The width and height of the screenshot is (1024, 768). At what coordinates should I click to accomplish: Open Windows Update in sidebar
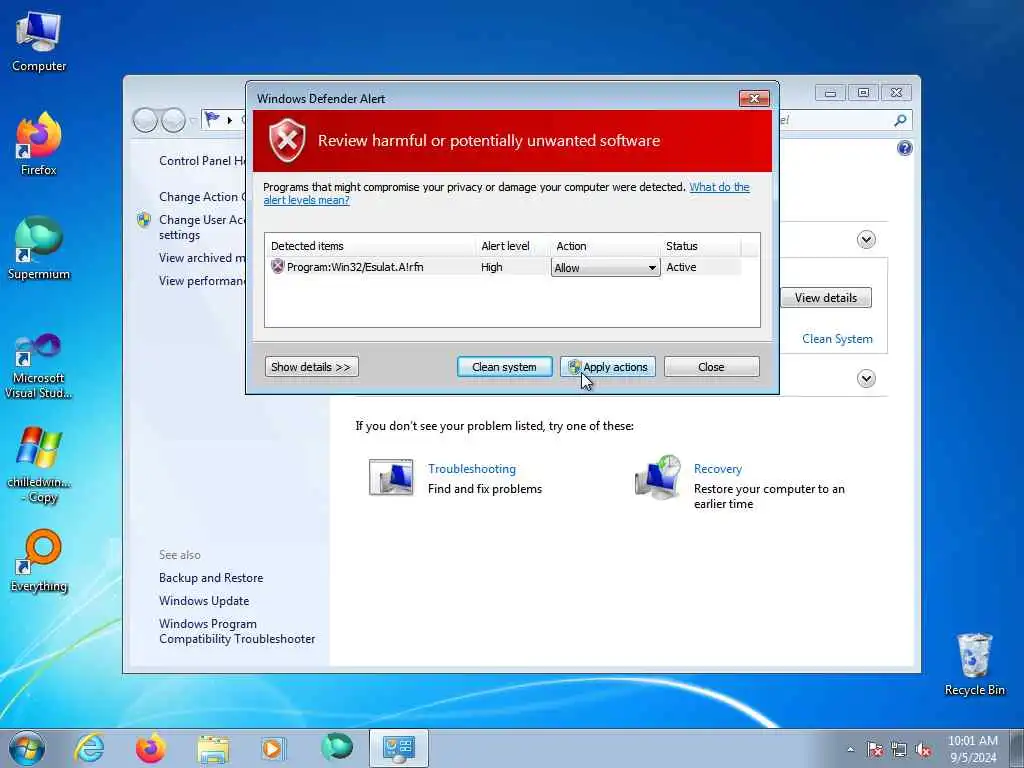pyautogui.click(x=204, y=600)
